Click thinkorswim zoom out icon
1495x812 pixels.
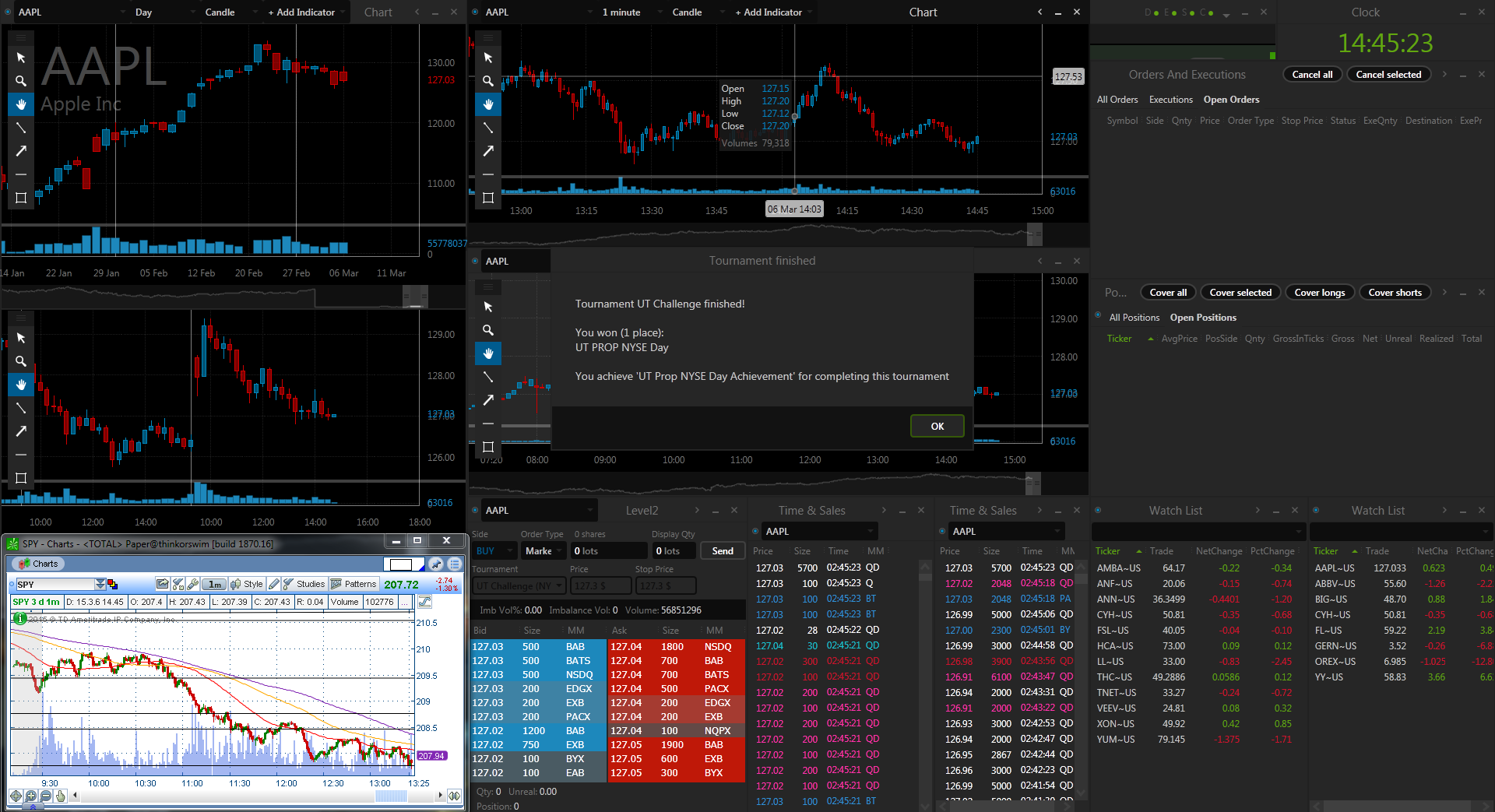[x=46, y=796]
